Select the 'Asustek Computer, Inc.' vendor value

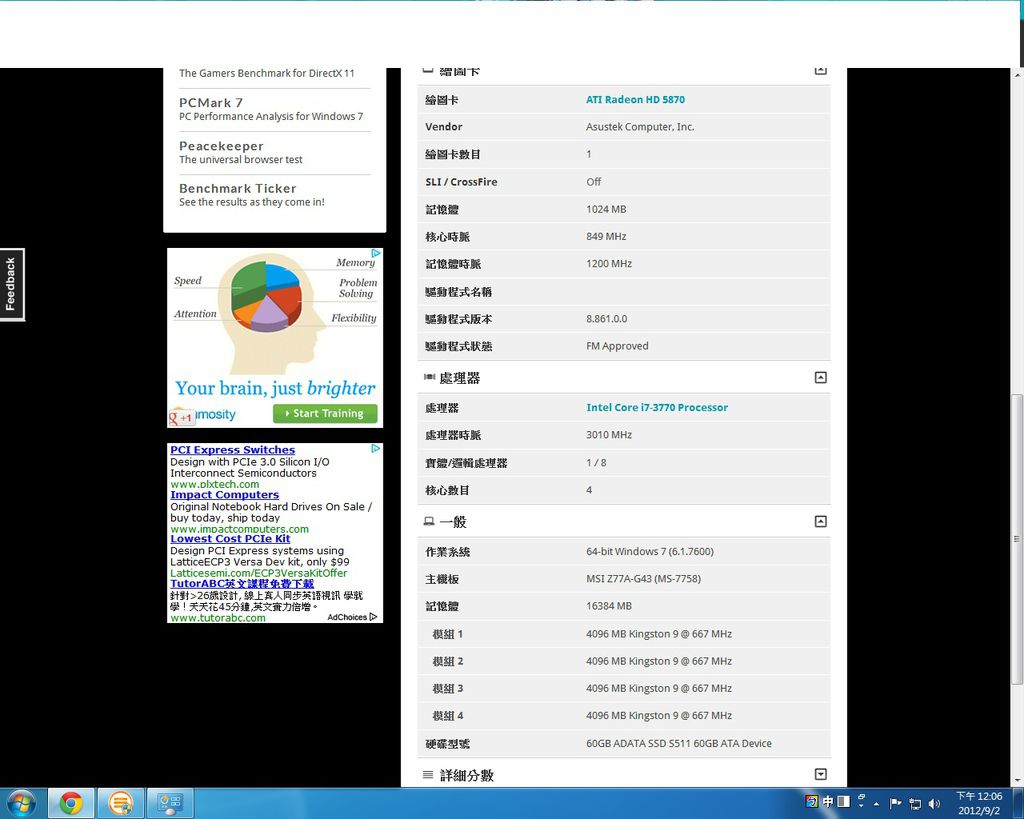coord(640,127)
